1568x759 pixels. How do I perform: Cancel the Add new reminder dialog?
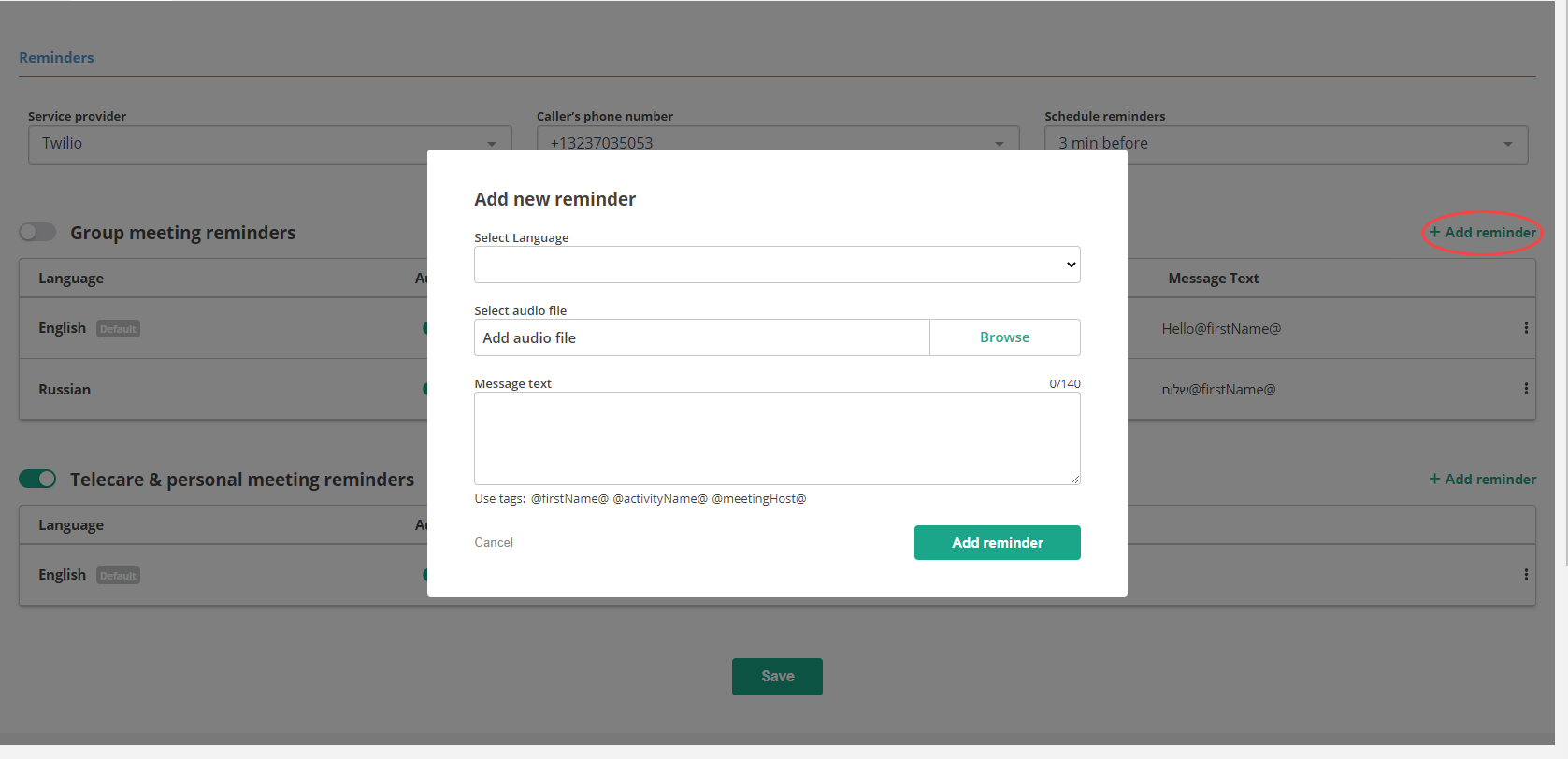[x=494, y=542]
